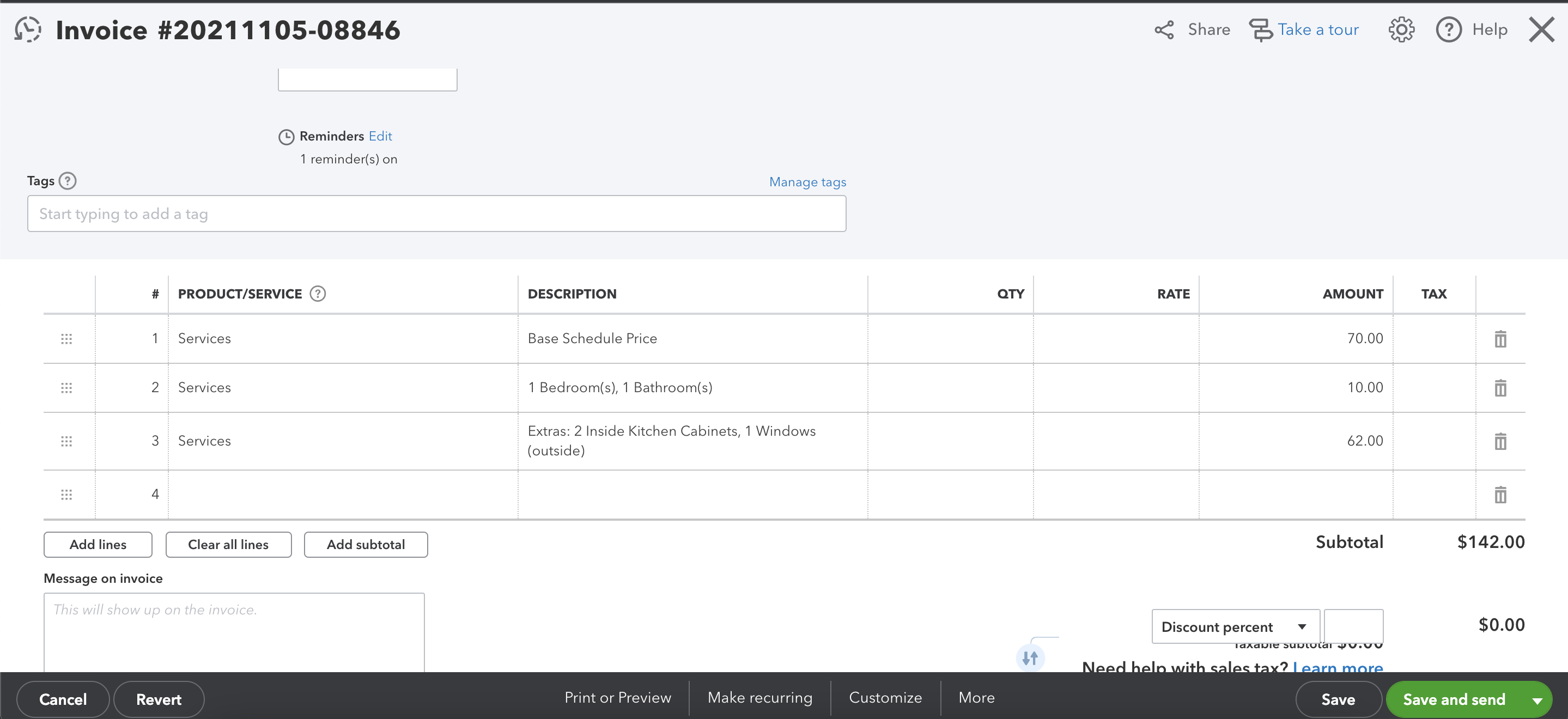Swap discount and tax order arrows icon
Viewport: 1568px width, 719px height.
click(1030, 657)
